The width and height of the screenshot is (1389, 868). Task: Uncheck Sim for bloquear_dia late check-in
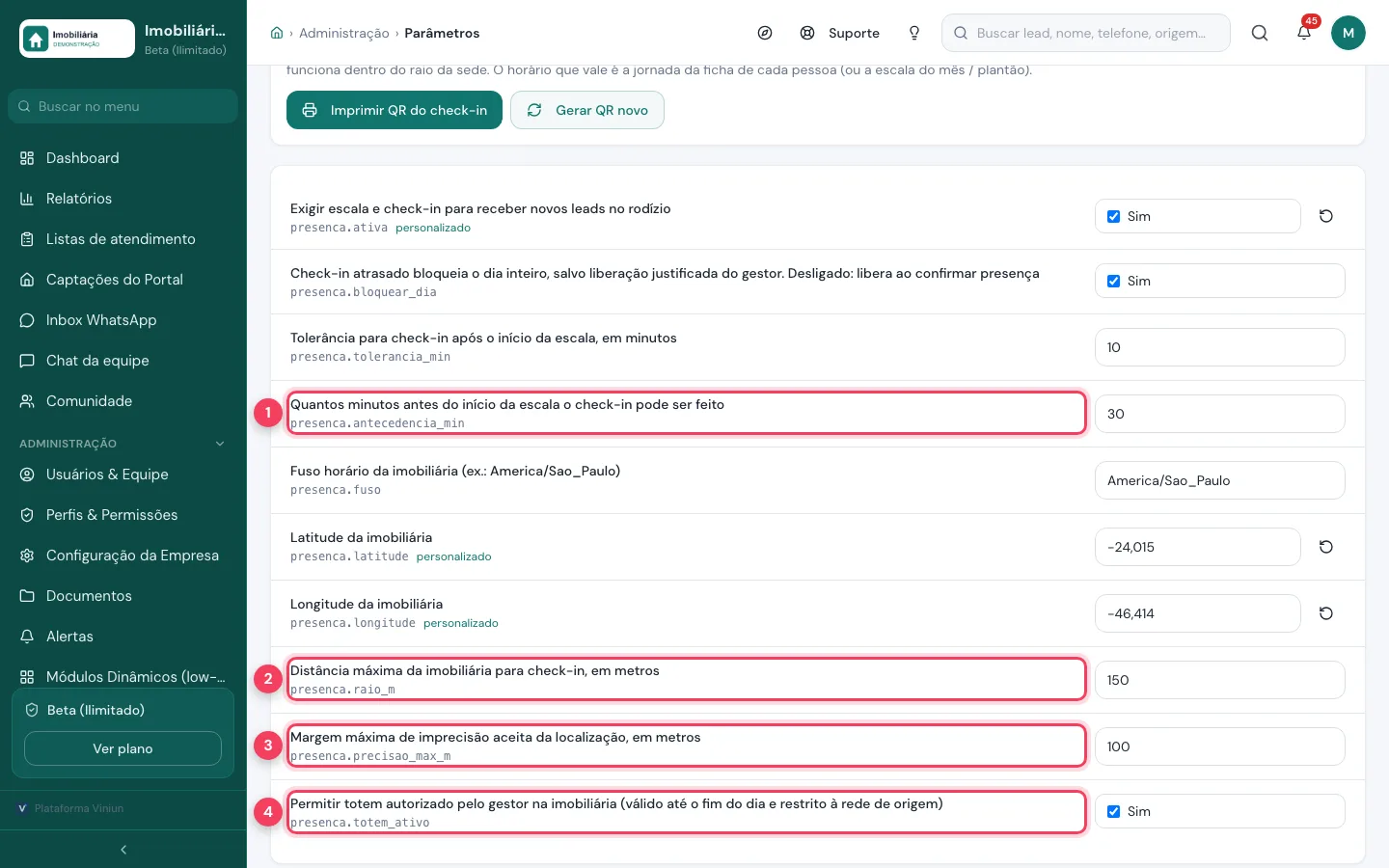tap(1114, 281)
